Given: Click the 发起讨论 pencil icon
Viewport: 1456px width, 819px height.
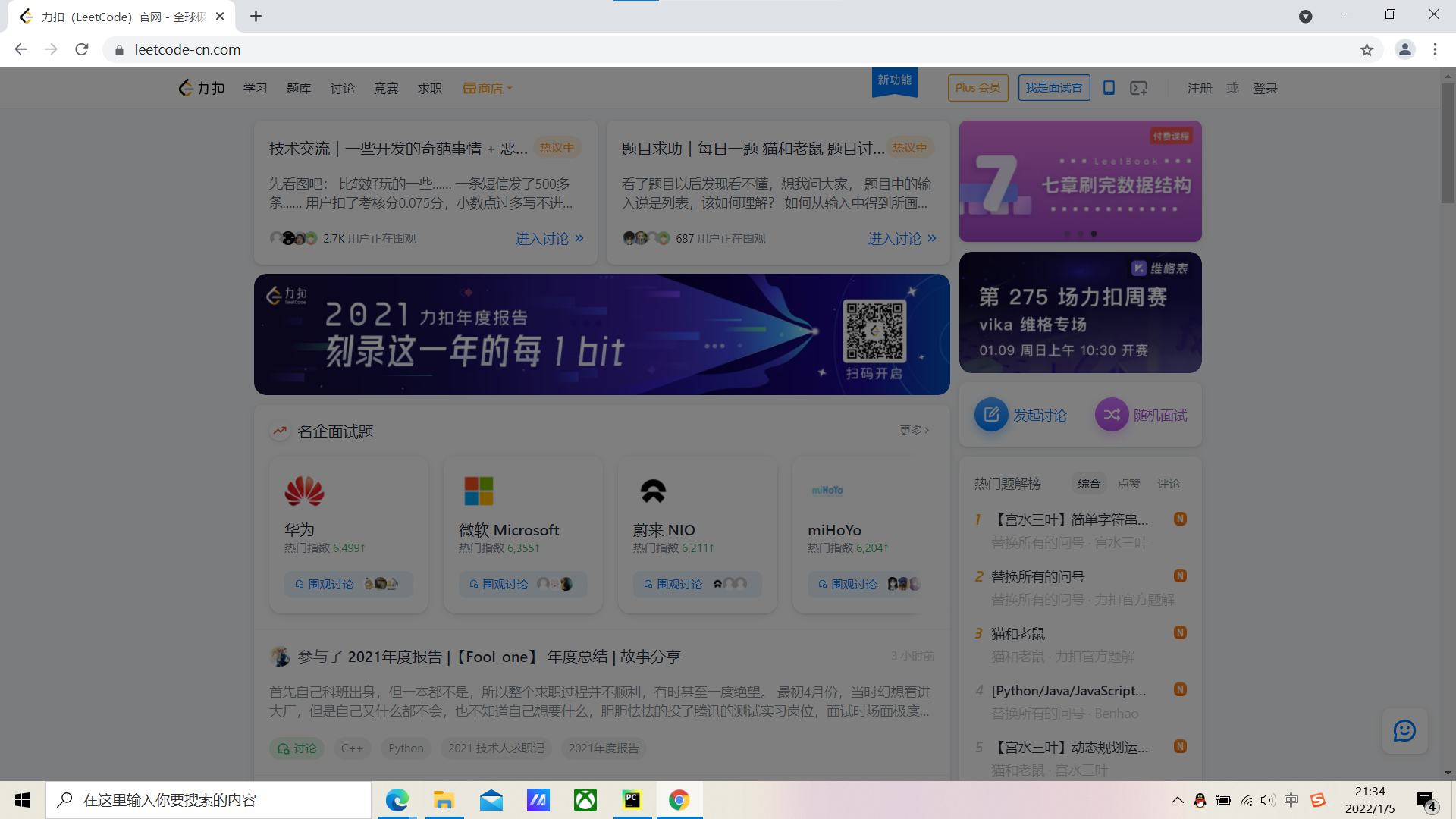Looking at the screenshot, I should coord(991,415).
